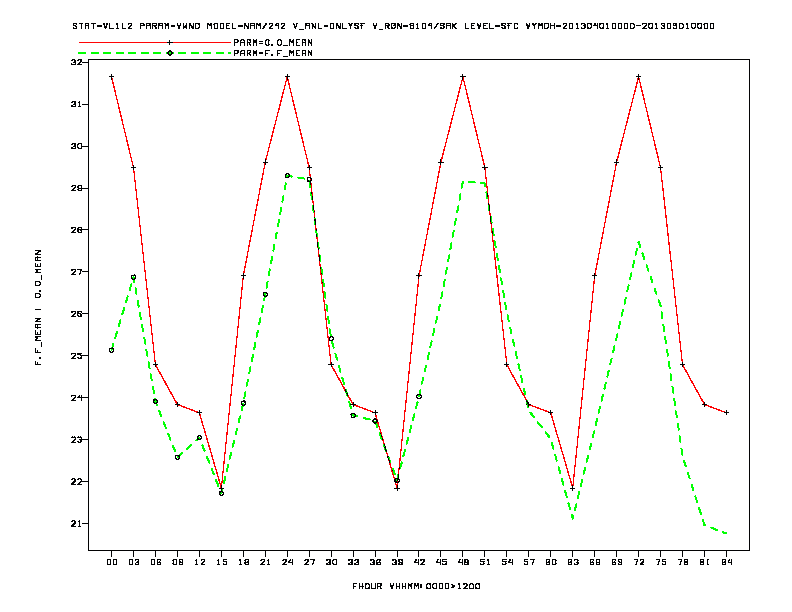Click the x-axis tick label 42

click(419, 562)
